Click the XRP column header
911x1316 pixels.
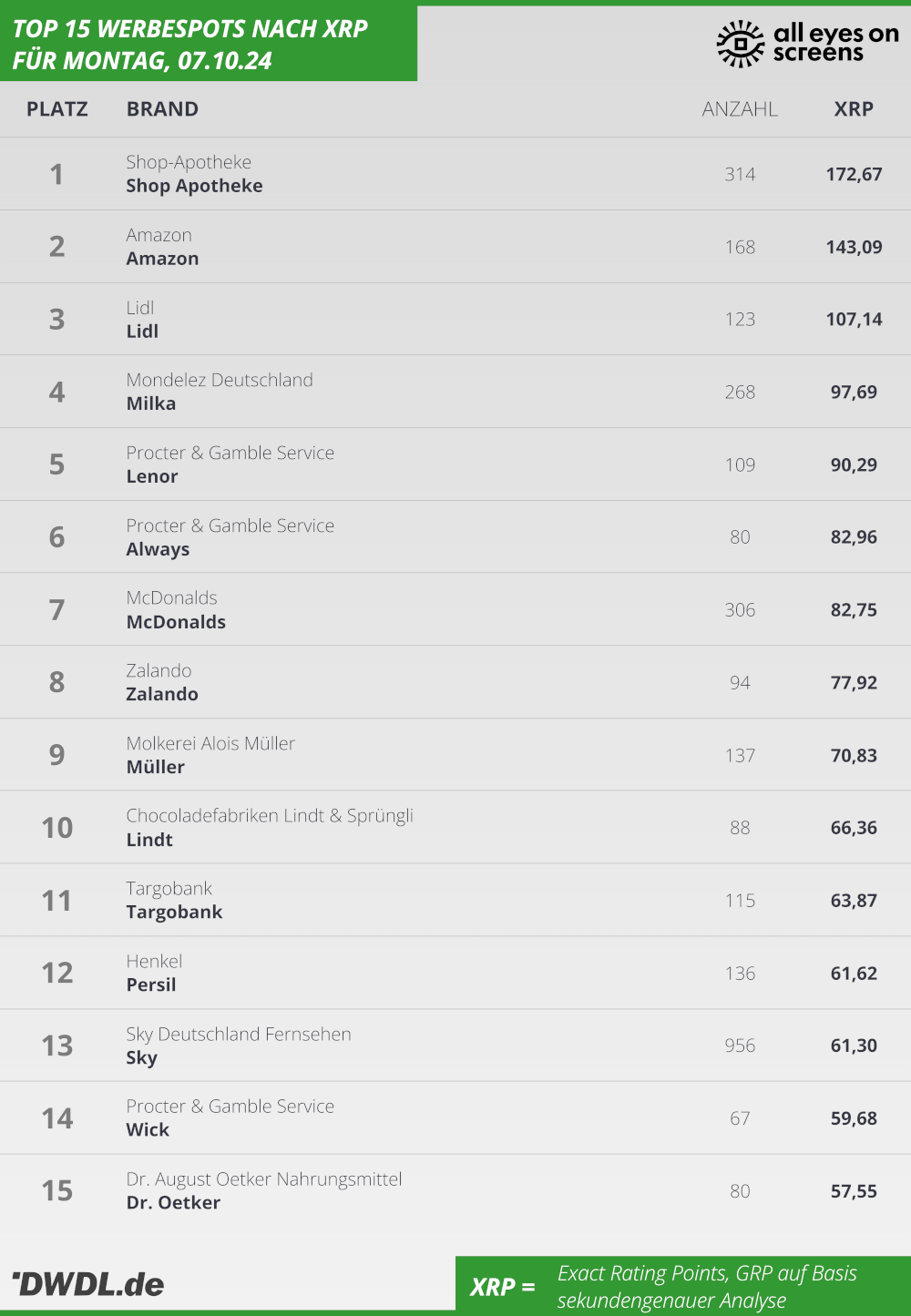point(854,109)
